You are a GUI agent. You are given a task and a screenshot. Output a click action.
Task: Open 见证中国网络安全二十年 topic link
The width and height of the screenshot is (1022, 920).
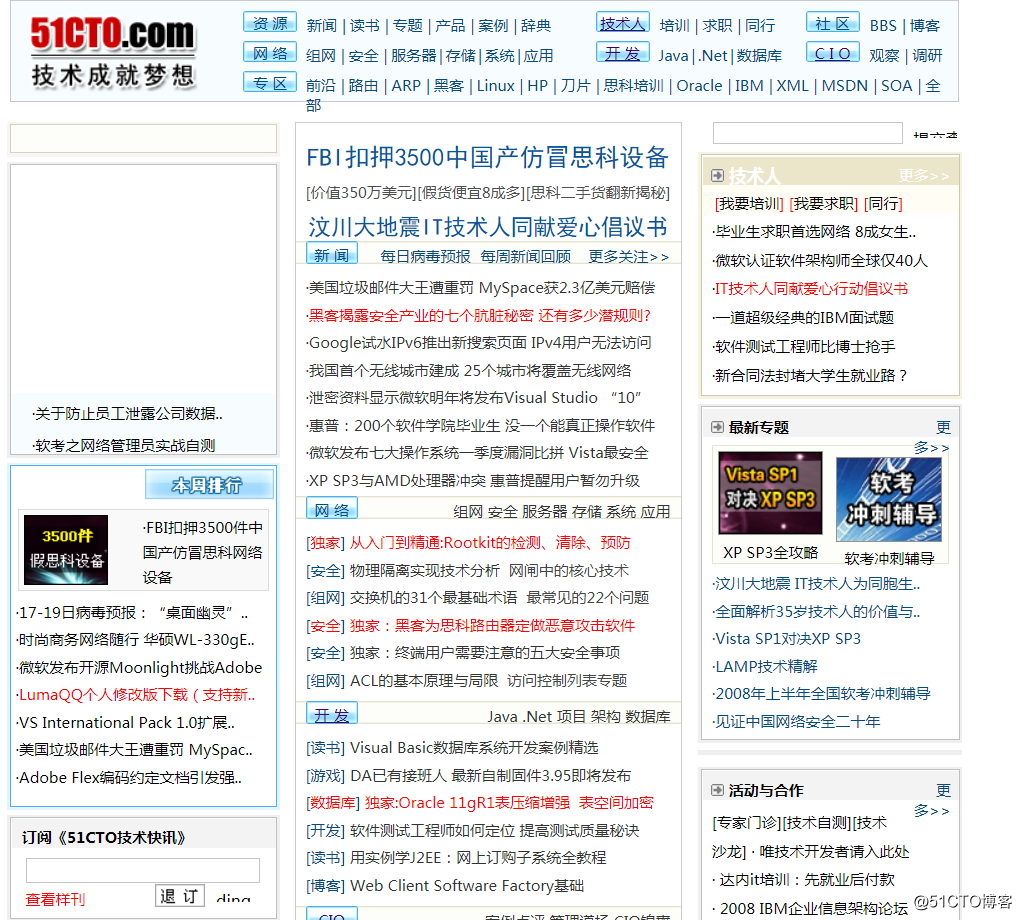[x=796, y=721]
